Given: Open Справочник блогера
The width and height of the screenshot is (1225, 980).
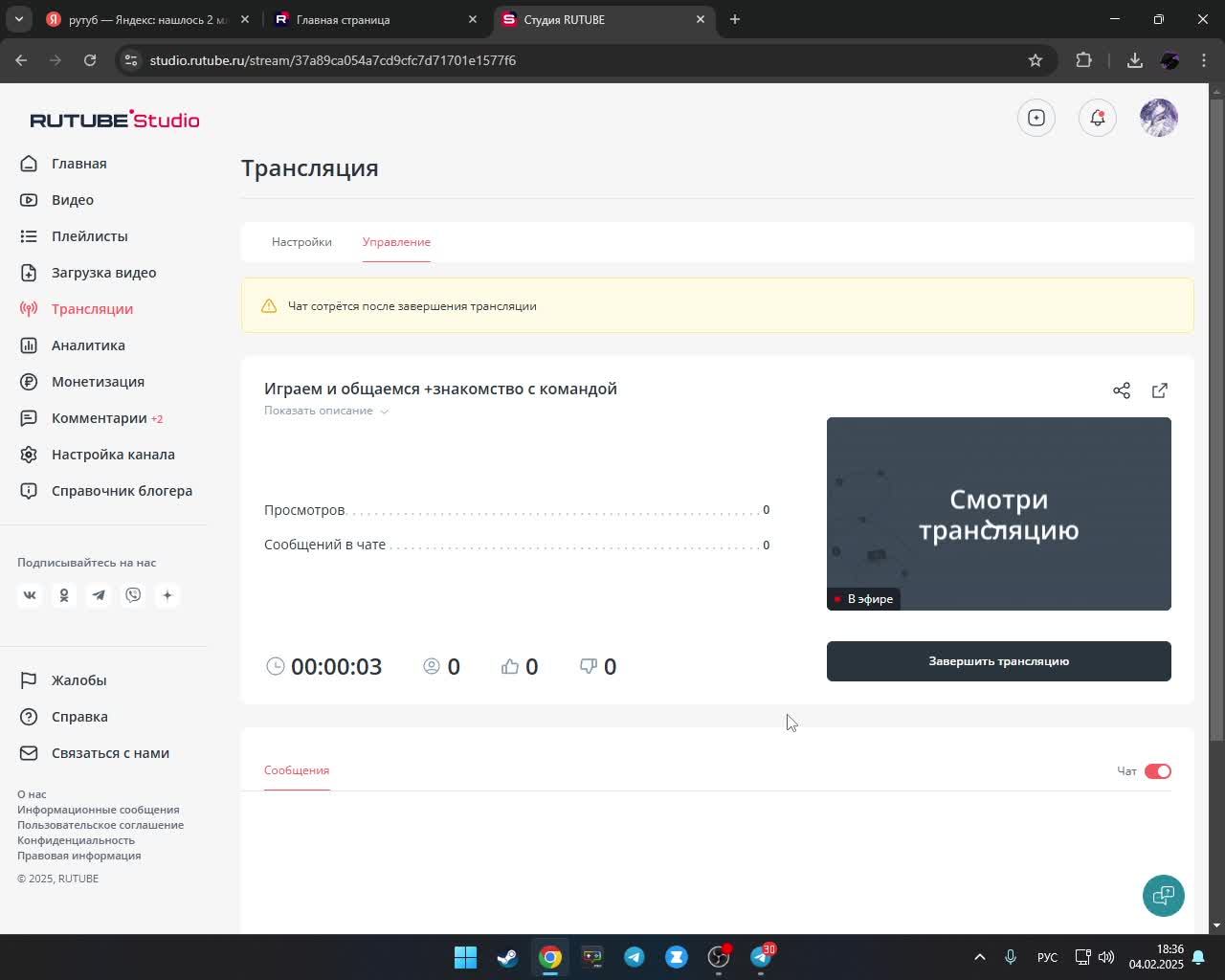Looking at the screenshot, I should [122, 491].
